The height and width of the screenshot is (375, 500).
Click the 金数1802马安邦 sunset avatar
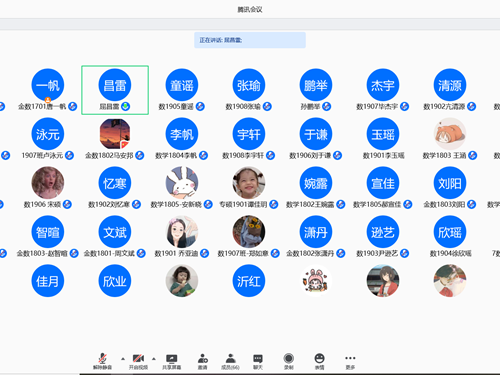click(115, 134)
